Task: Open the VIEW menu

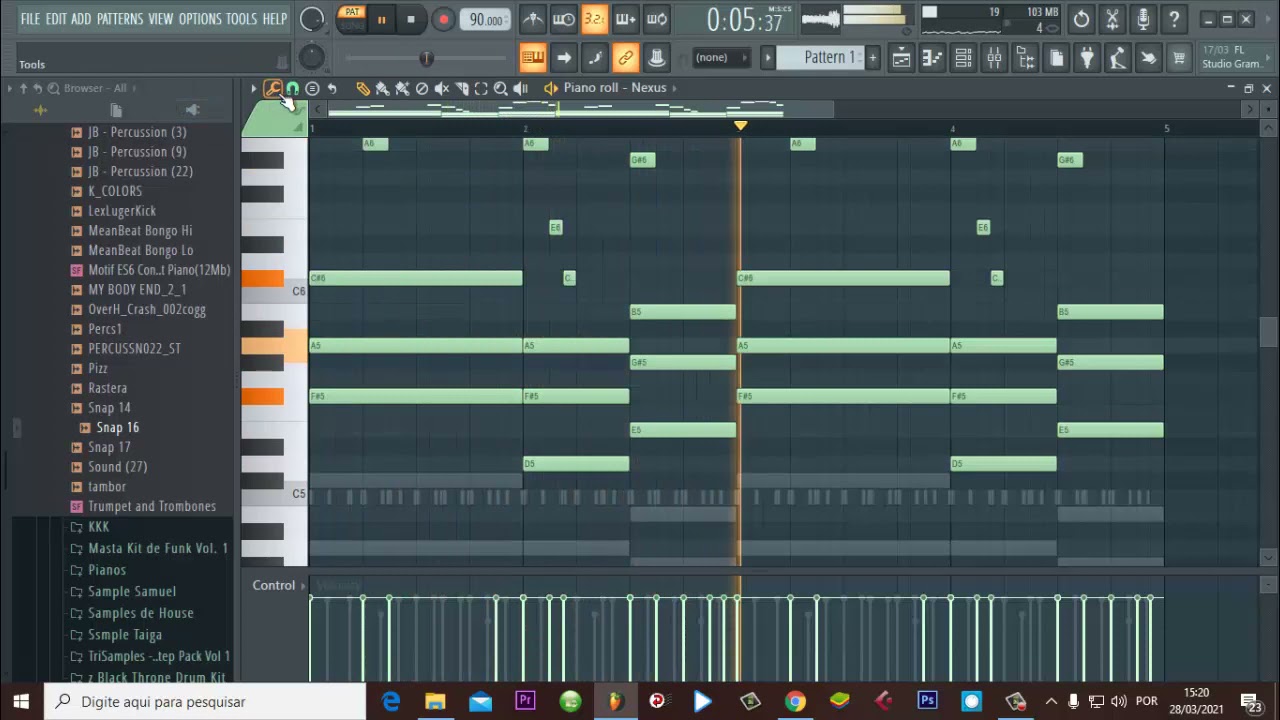Action: [x=161, y=19]
